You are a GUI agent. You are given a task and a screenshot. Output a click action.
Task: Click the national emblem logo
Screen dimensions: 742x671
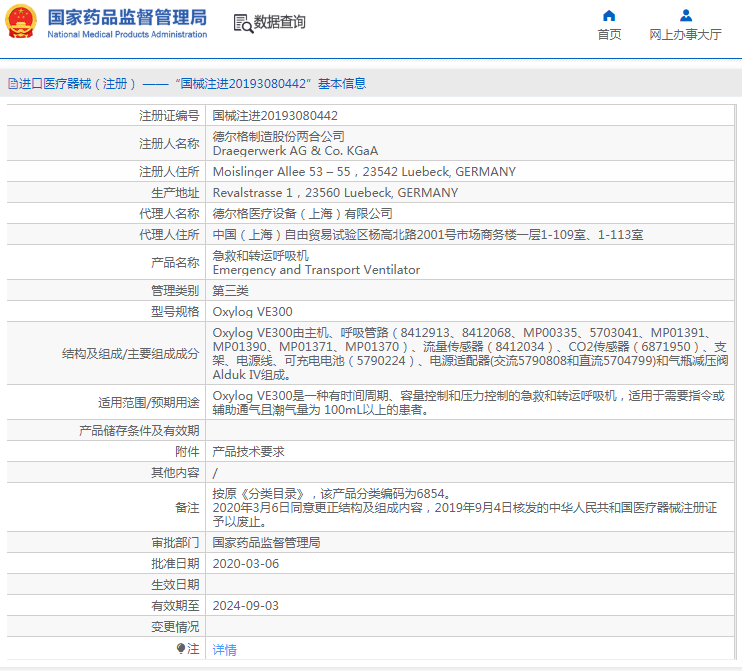(x=20, y=22)
